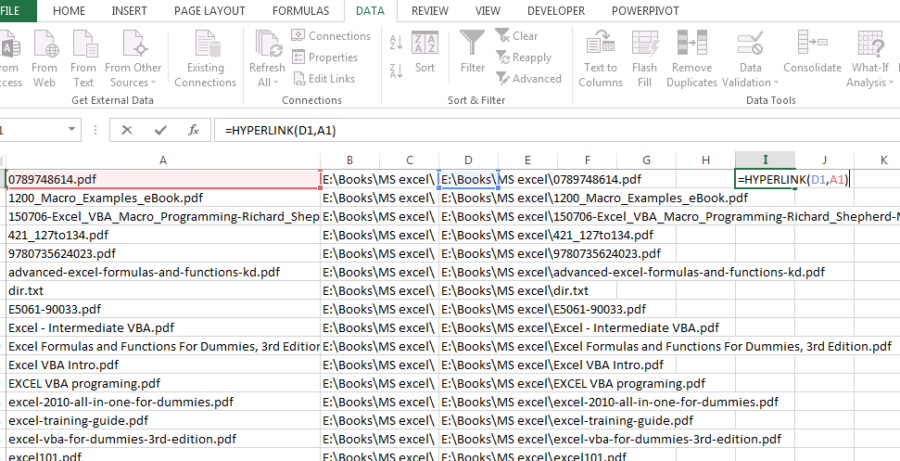Select excel-2010-all-in-one-for-dummies.pdf in column A
Image resolution: width=900 pixels, height=461 pixels.
[x=163, y=402]
